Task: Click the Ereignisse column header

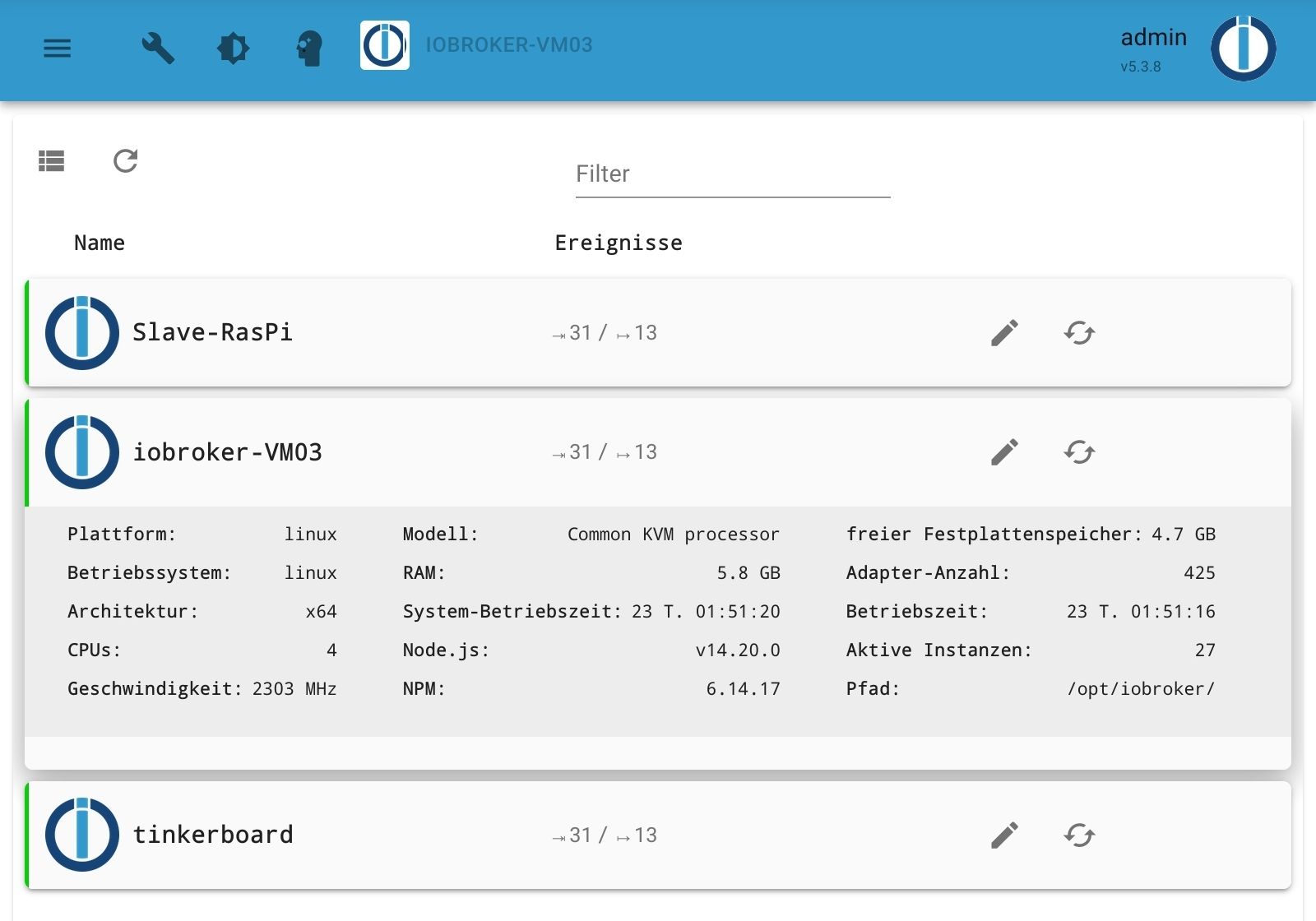Action: [619, 243]
